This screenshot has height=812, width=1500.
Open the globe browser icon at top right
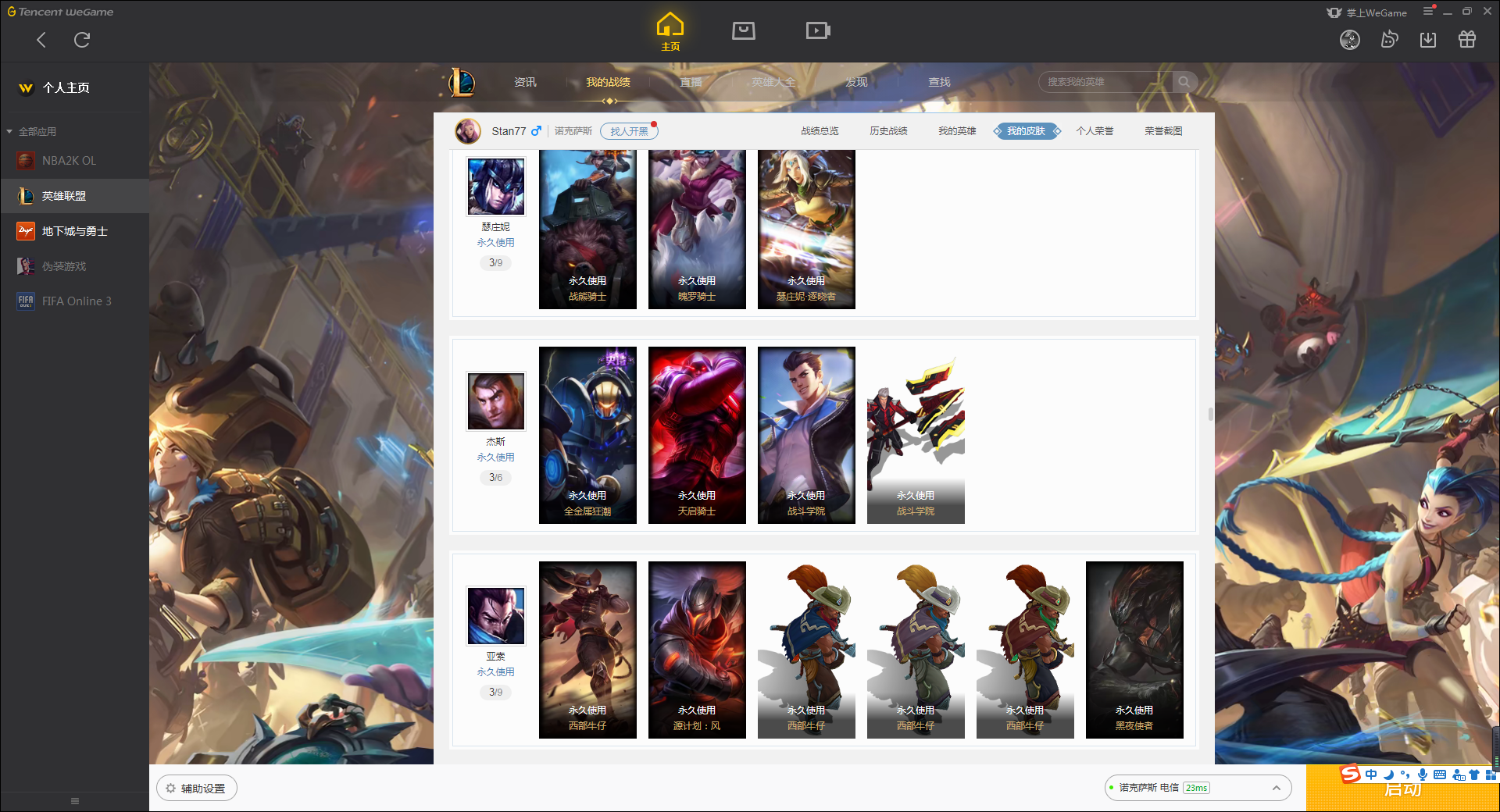1350,40
